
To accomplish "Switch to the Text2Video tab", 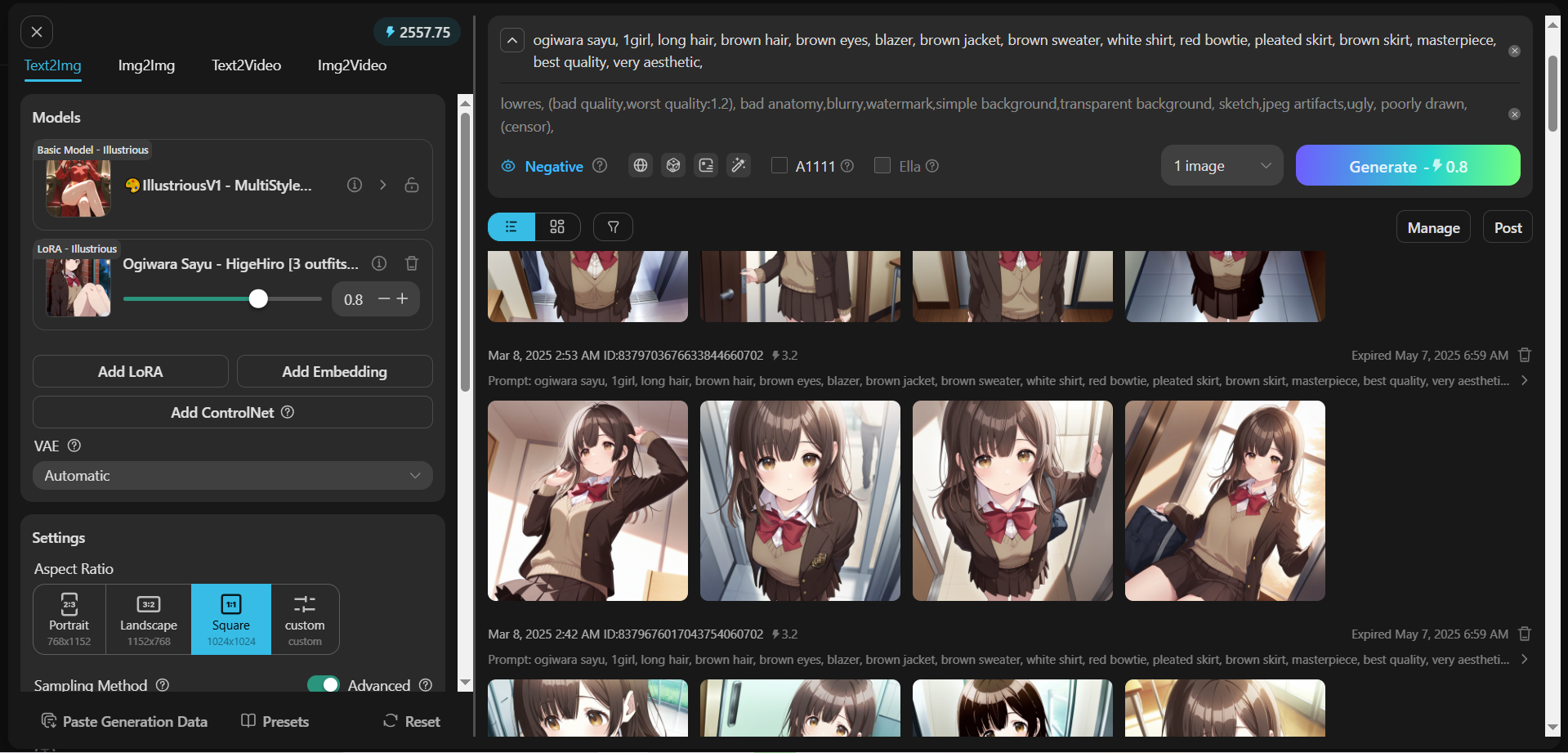I will (x=246, y=65).
